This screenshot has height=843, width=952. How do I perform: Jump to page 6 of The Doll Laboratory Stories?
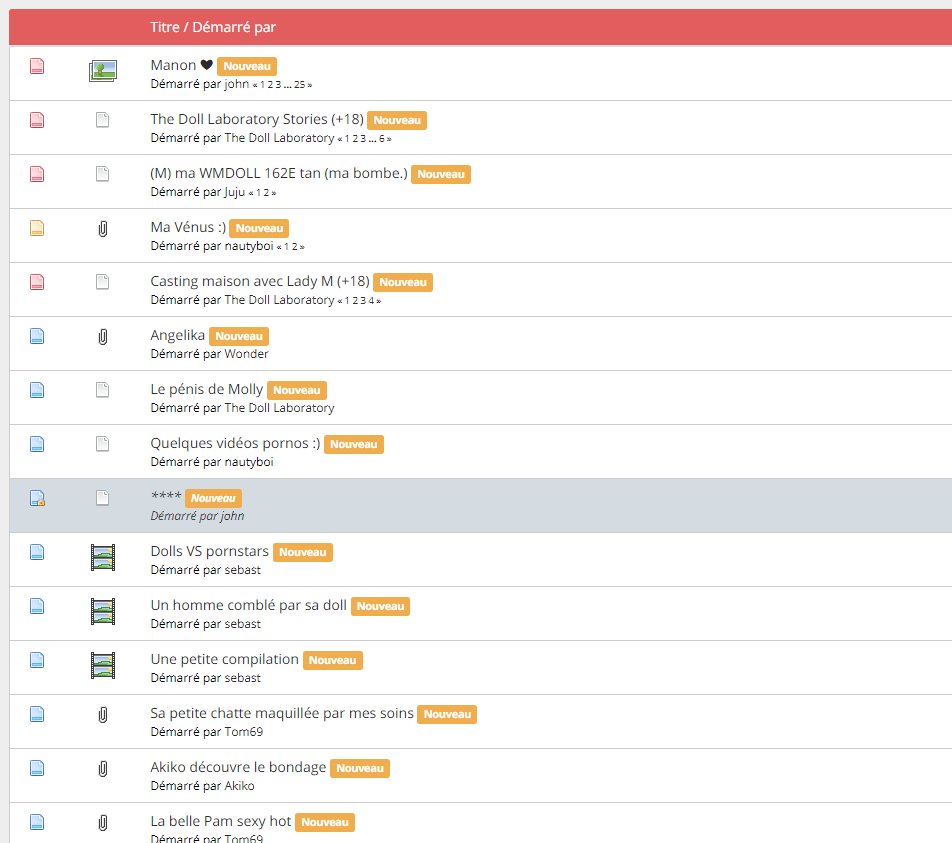pos(382,139)
